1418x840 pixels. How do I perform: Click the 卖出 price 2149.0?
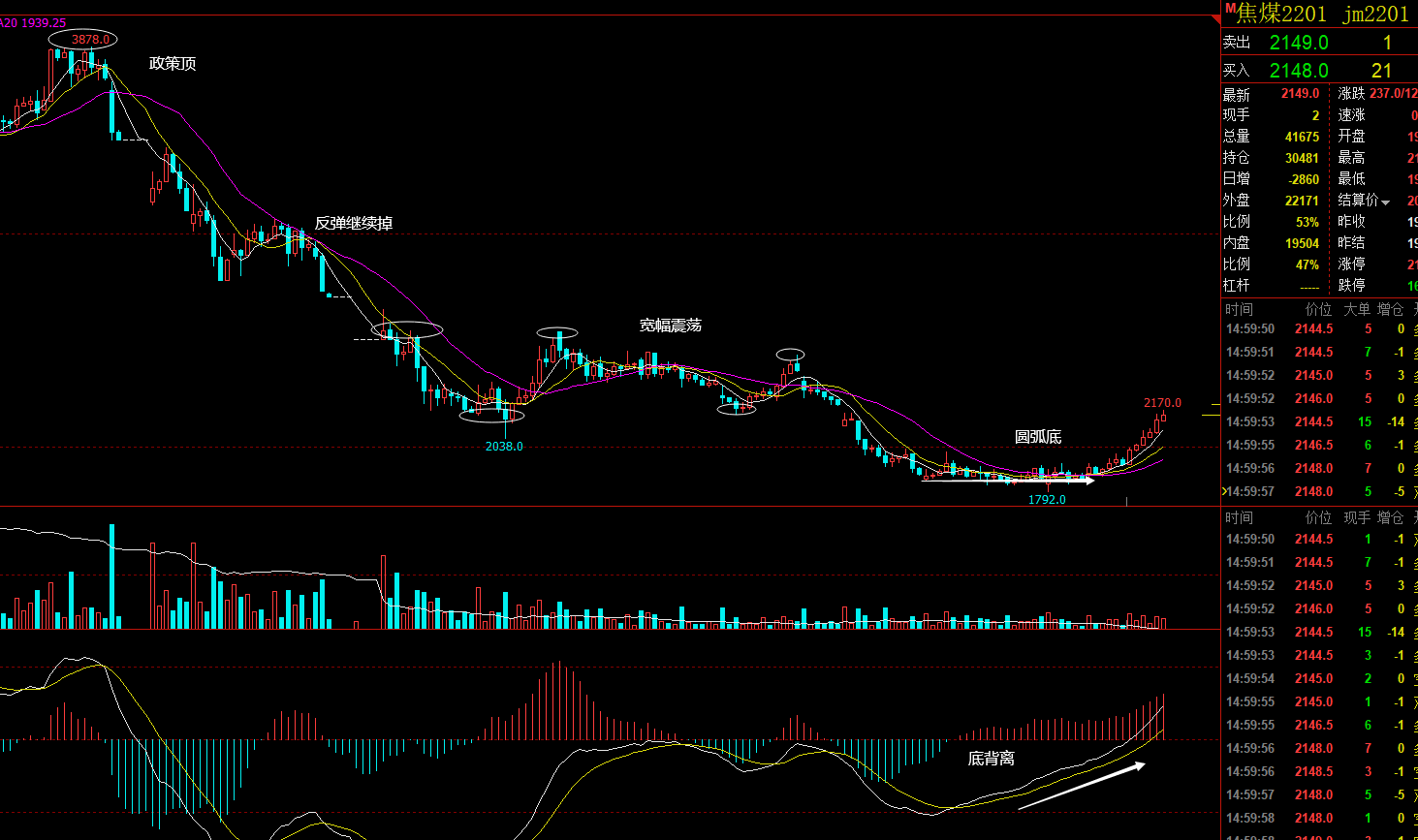[x=1299, y=43]
